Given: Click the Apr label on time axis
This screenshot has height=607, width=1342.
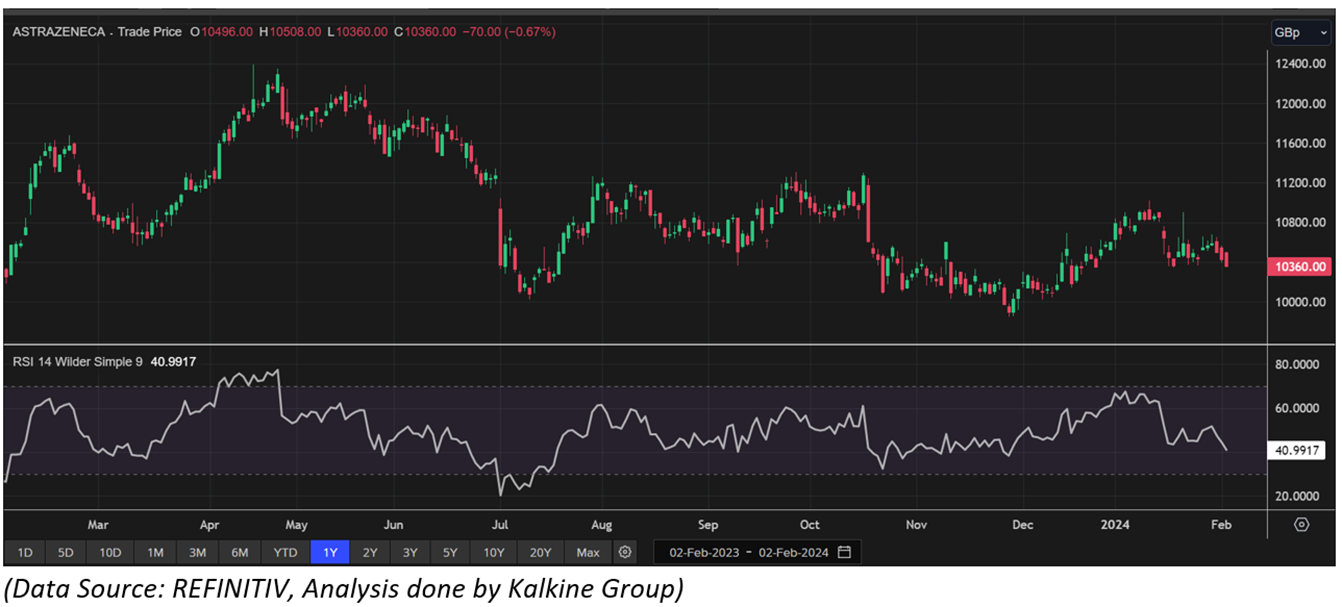Looking at the screenshot, I should pos(208,524).
